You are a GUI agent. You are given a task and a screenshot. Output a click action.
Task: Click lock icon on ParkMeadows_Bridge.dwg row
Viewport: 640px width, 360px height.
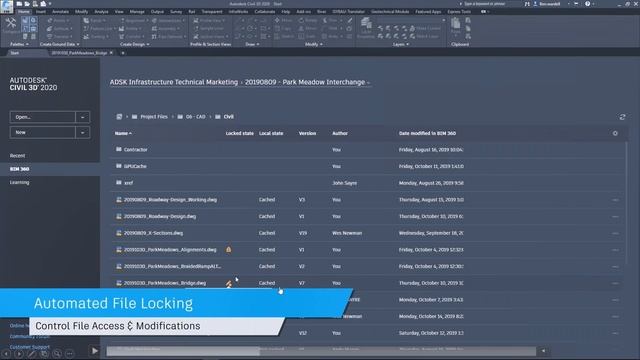coord(229,283)
